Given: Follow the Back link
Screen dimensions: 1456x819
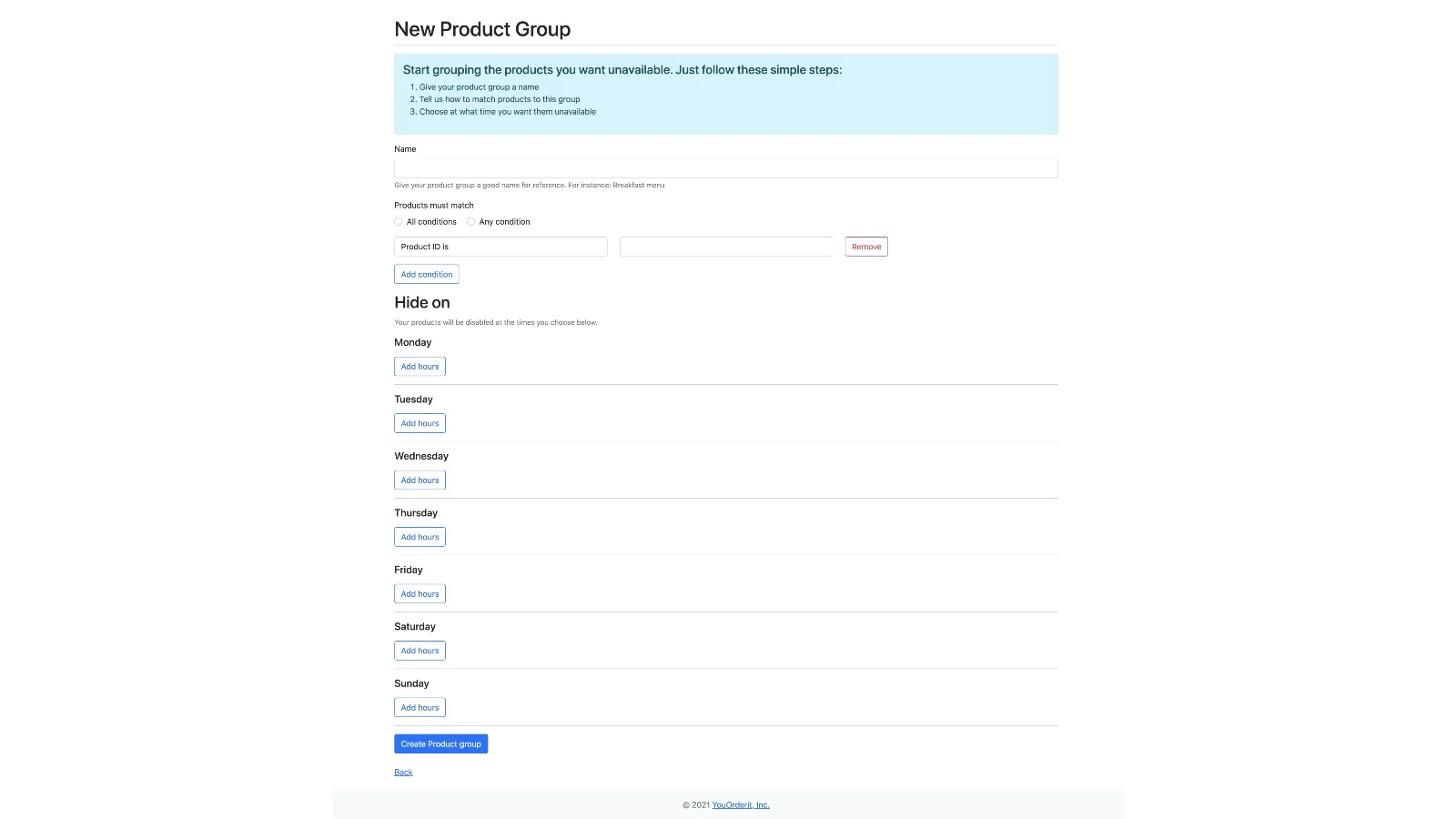Looking at the screenshot, I should point(403,773).
